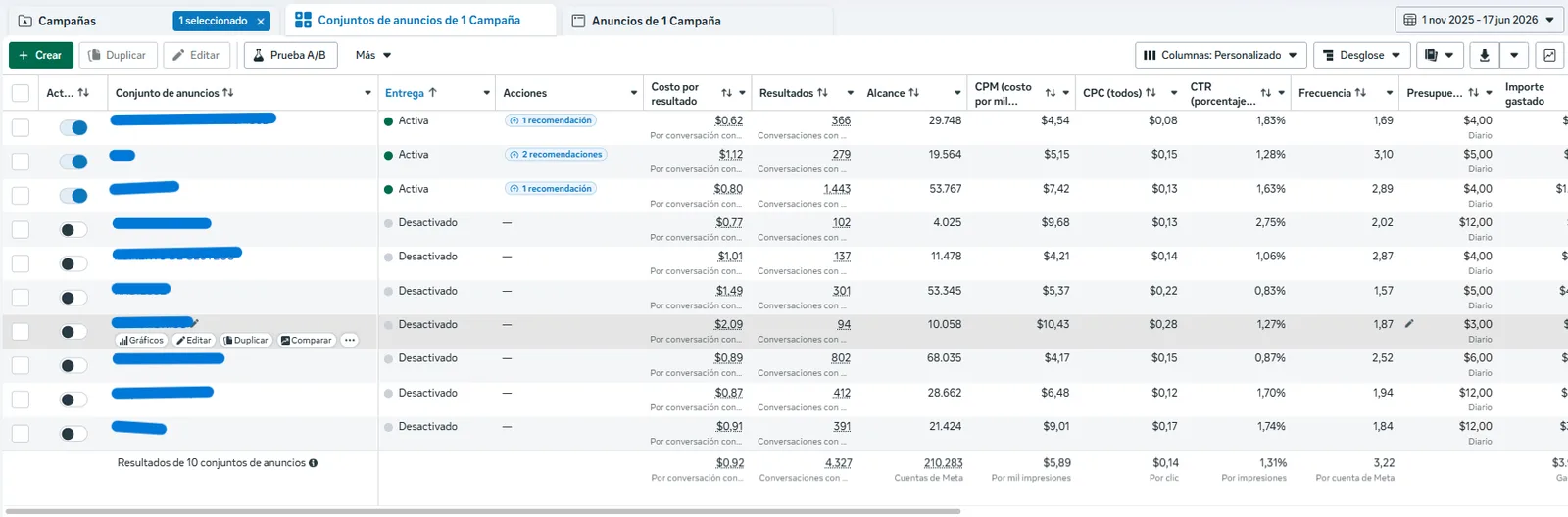Check the row with 1.443 results
Image resolution: width=1568 pixels, height=517 pixels.
click(20, 196)
